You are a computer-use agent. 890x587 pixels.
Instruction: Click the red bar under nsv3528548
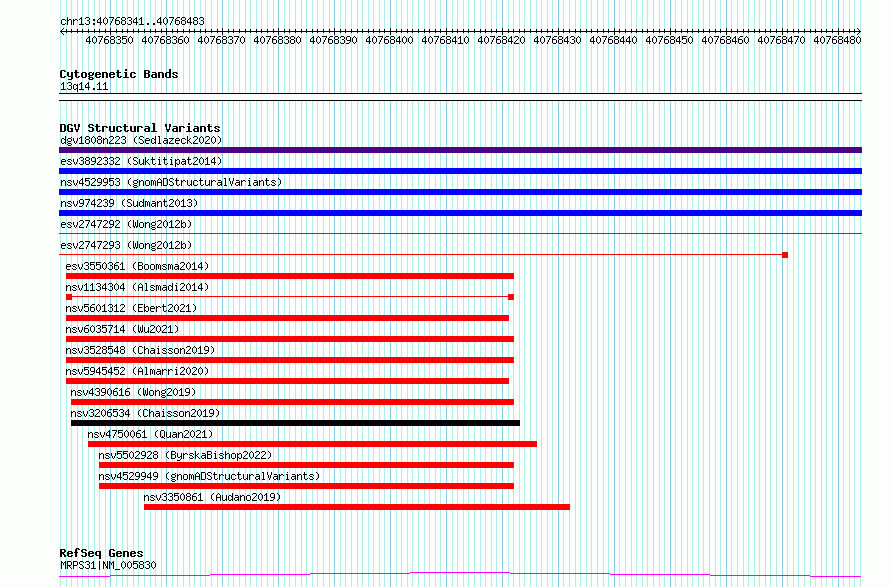click(289, 360)
